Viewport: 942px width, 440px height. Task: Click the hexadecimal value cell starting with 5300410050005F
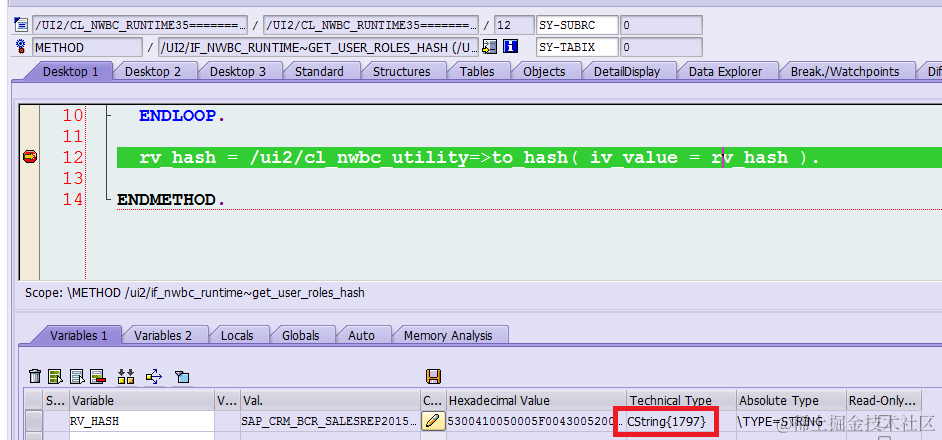(x=536, y=421)
